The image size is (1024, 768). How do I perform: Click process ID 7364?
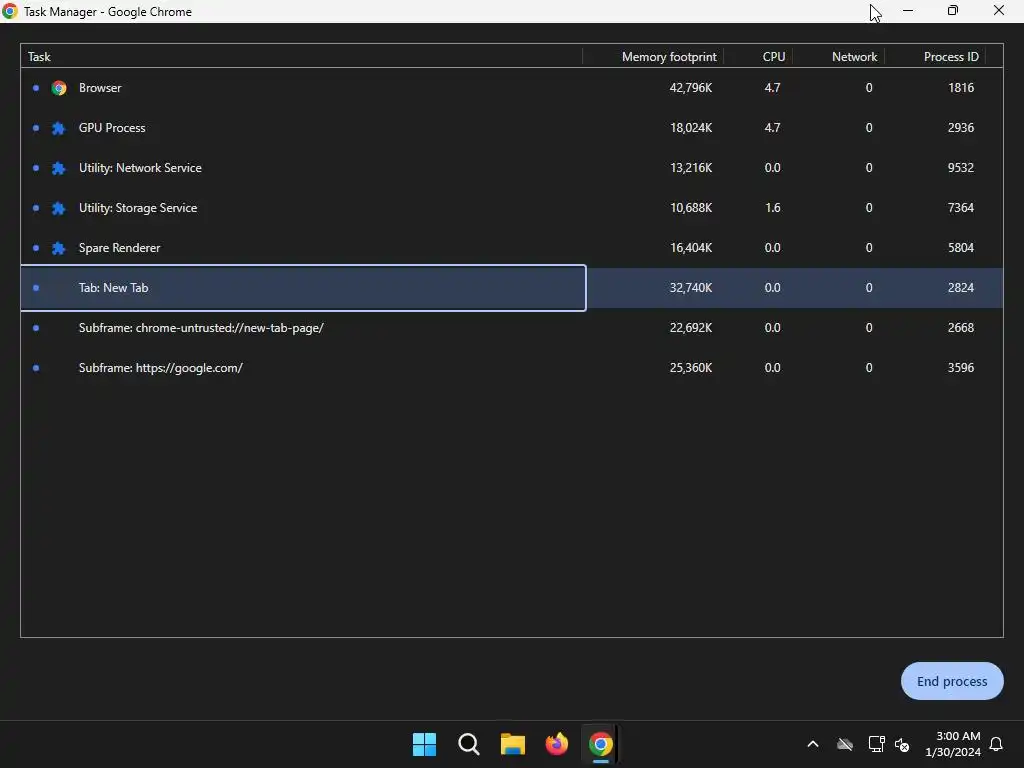click(961, 208)
